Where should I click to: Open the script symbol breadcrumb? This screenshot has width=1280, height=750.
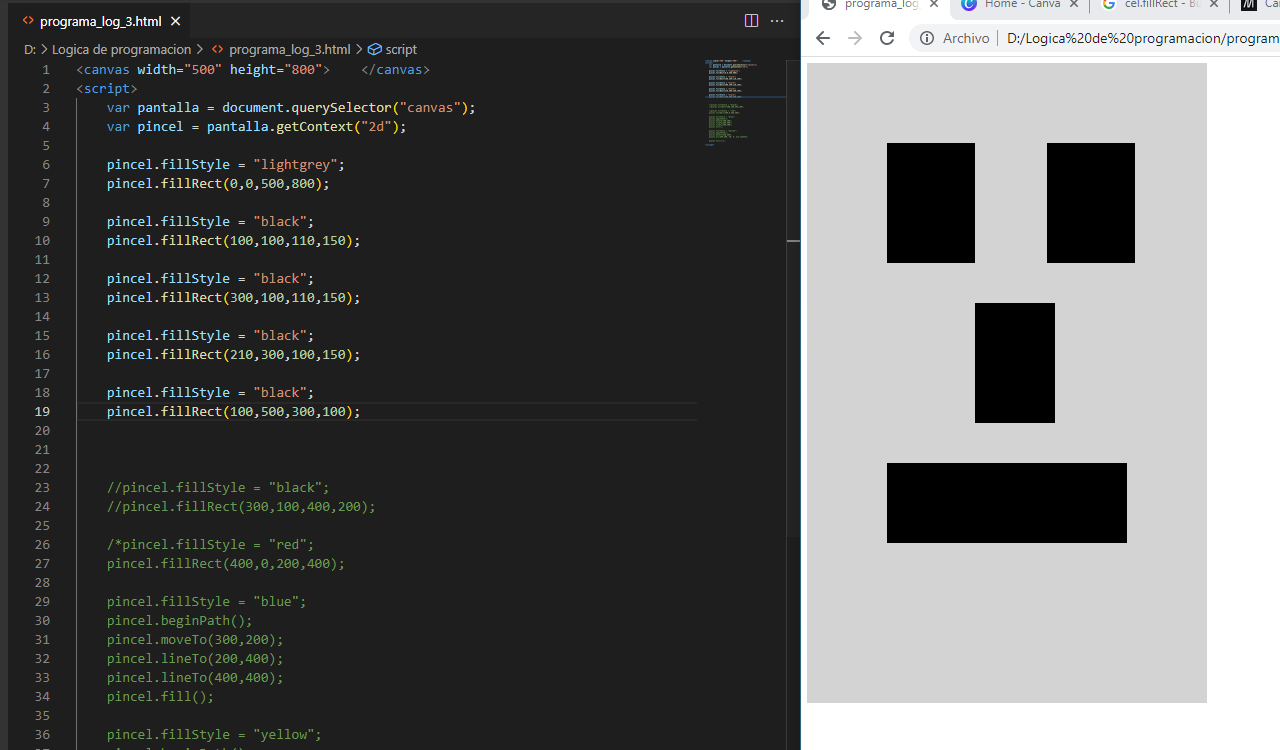tap(401, 49)
